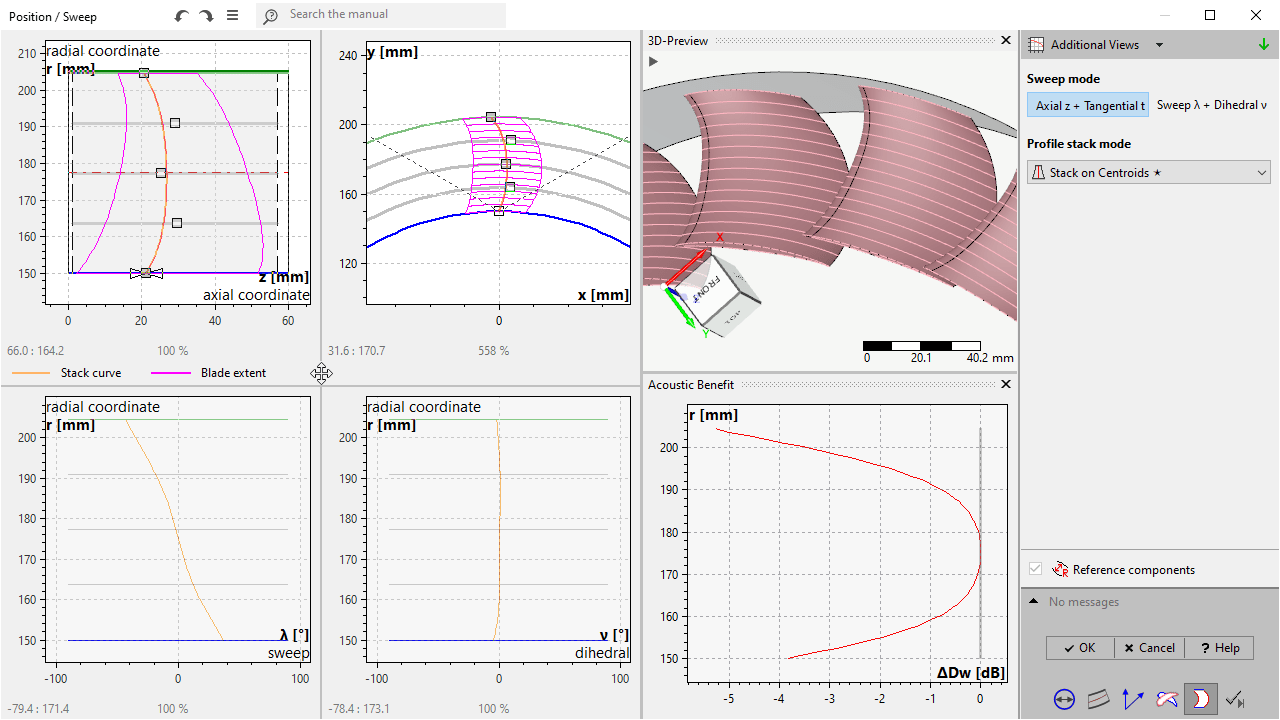Open the Additional Views dropdown arrow
Viewport: 1280px width, 720px height.
(x=1158, y=44)
